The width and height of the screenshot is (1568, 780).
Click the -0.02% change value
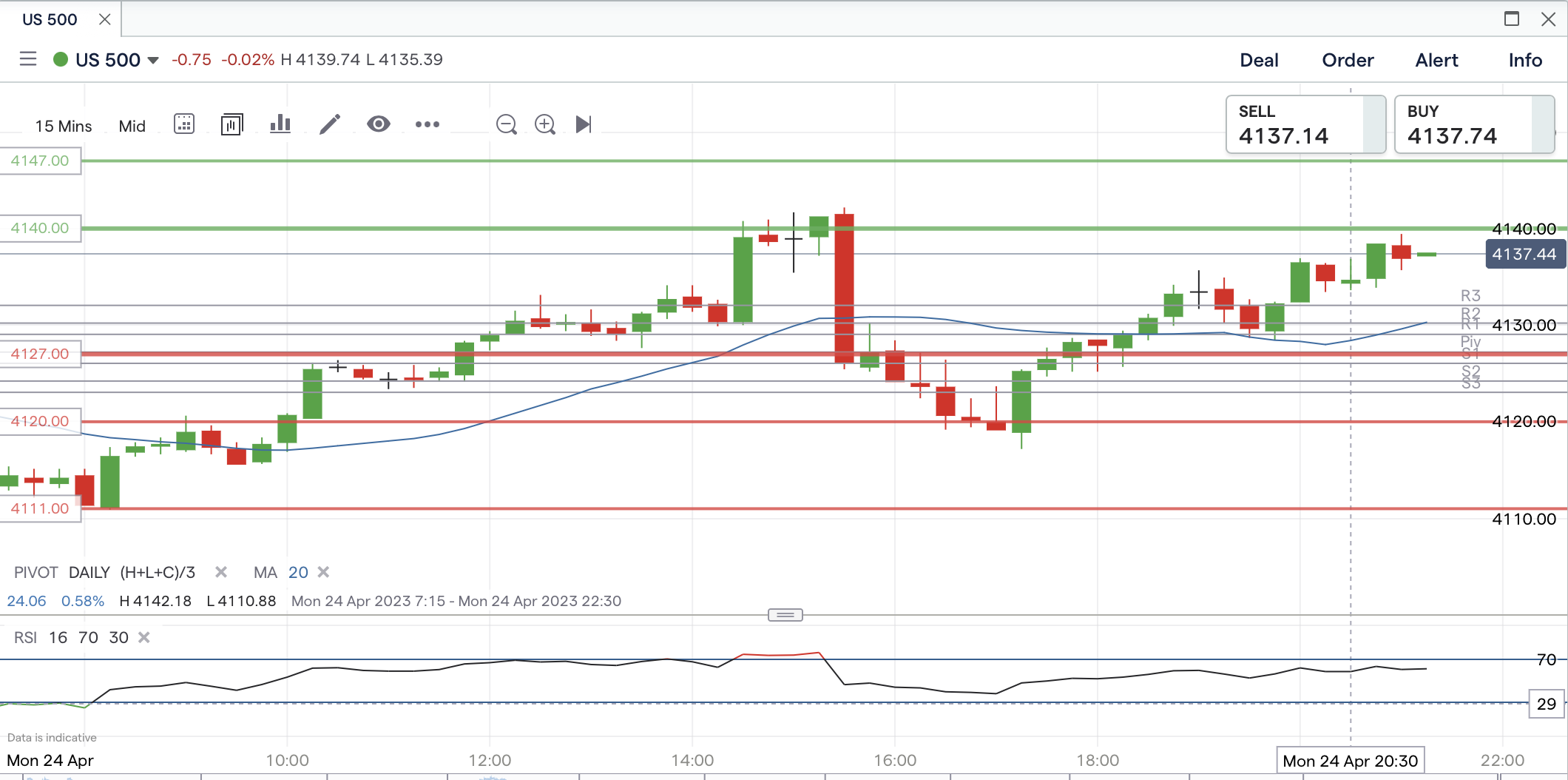point(248,59)
